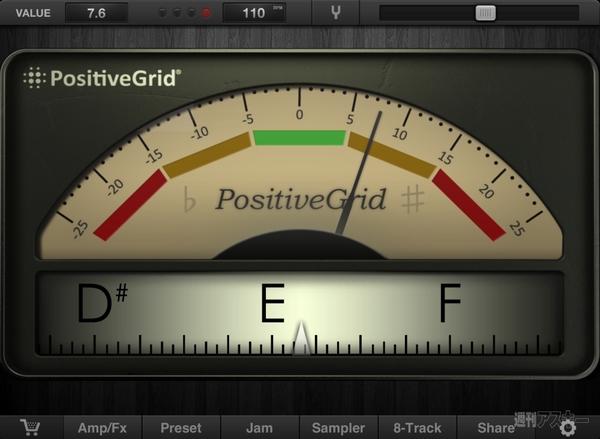Click the green in-tune zone on the meter

point(300,138)
